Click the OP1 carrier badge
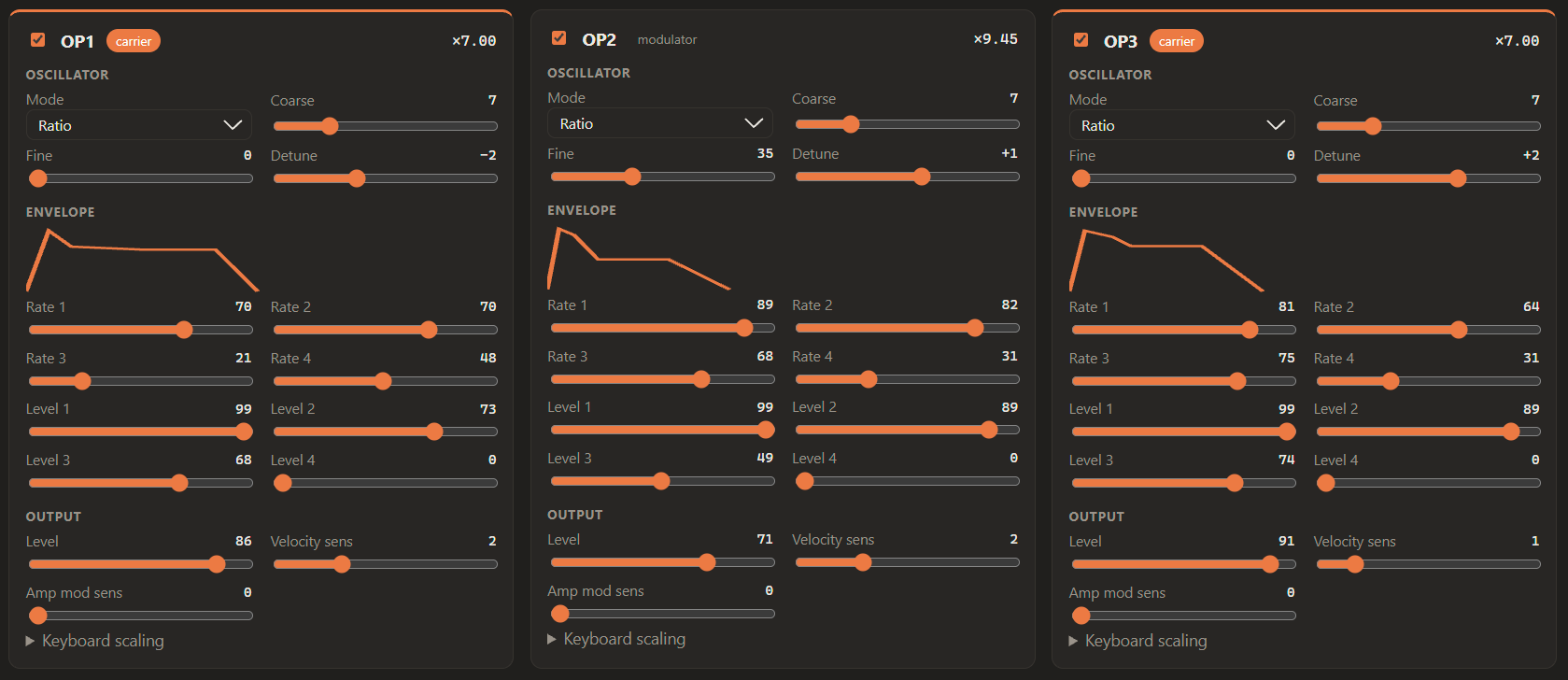1568x680 pixels. [134, 41]
